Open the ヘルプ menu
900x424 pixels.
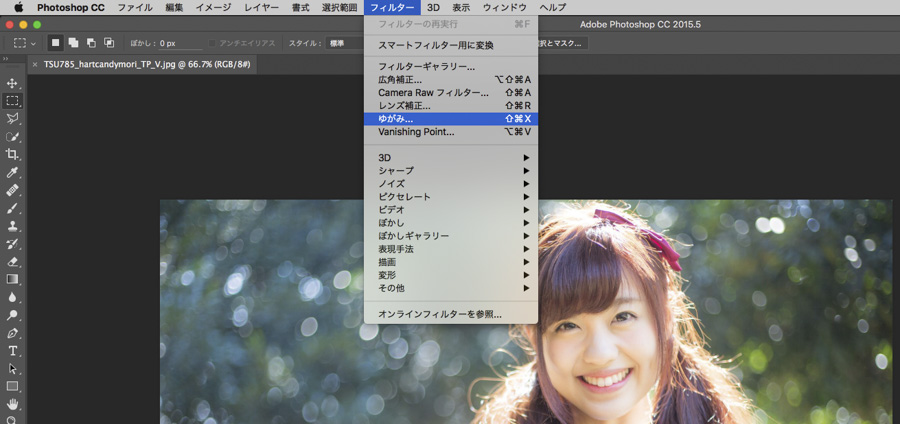pos(552,7)
